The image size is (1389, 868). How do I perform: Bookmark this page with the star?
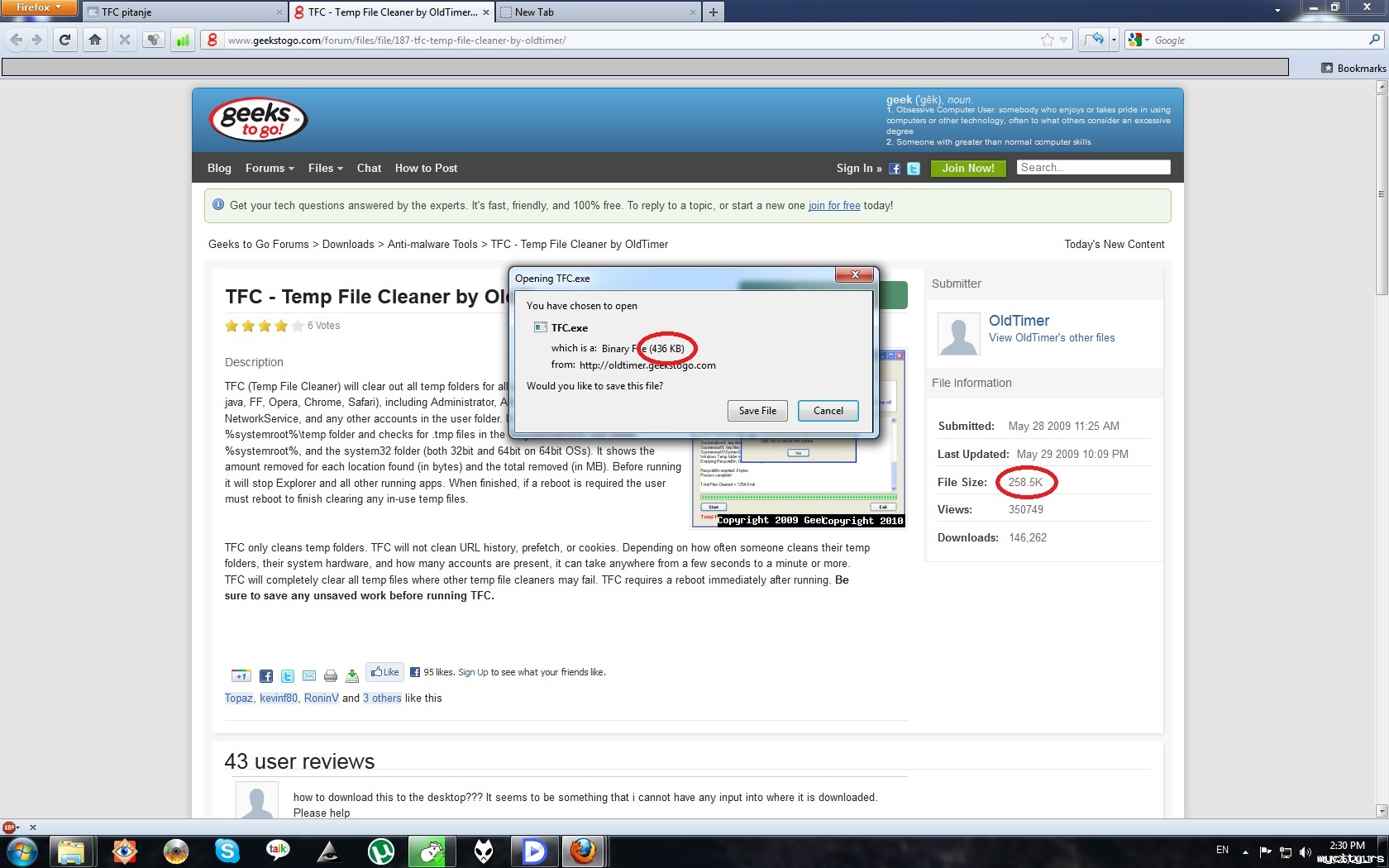coord(1048,40)
